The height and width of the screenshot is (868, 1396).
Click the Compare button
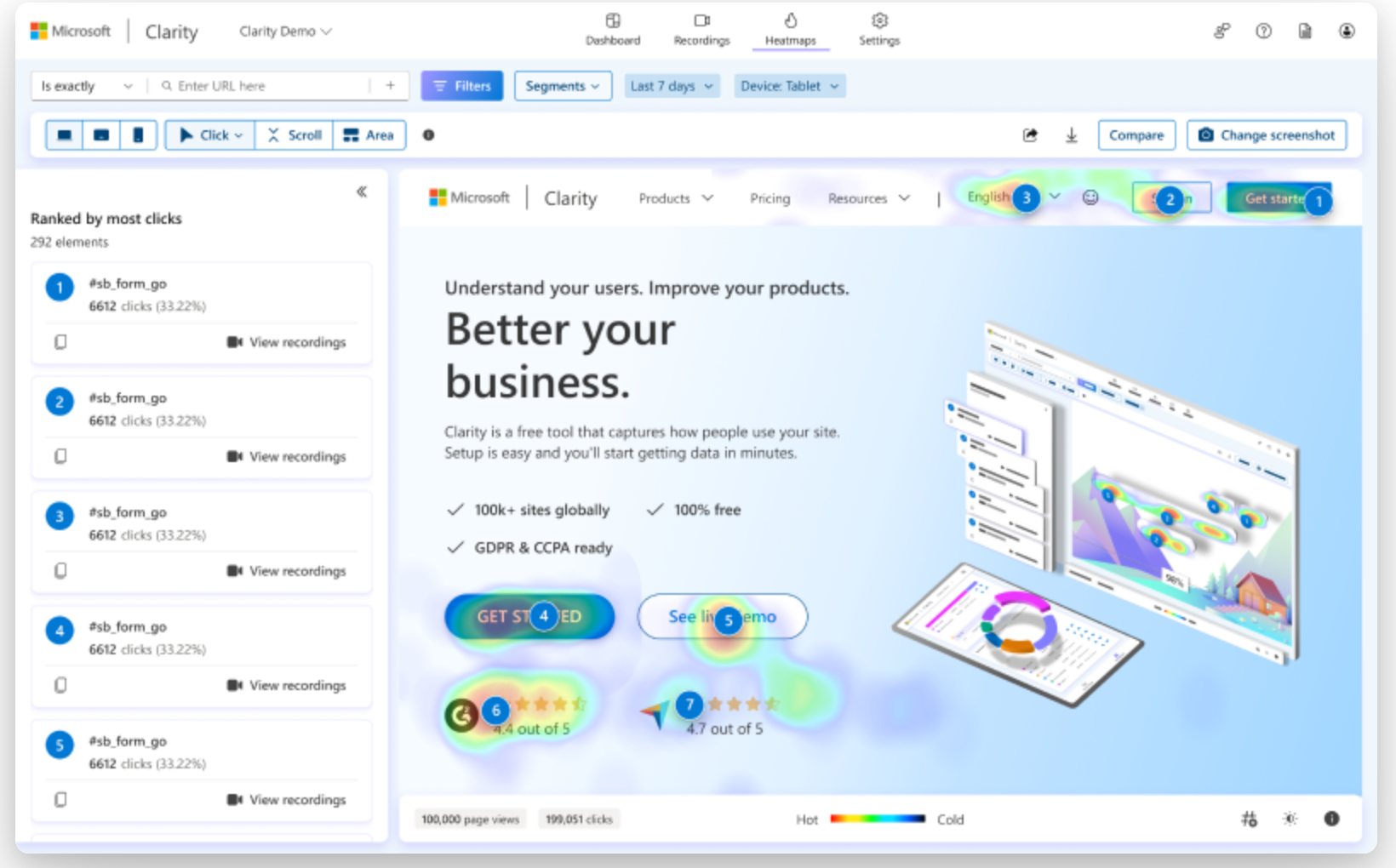(x=1136, y=135)
